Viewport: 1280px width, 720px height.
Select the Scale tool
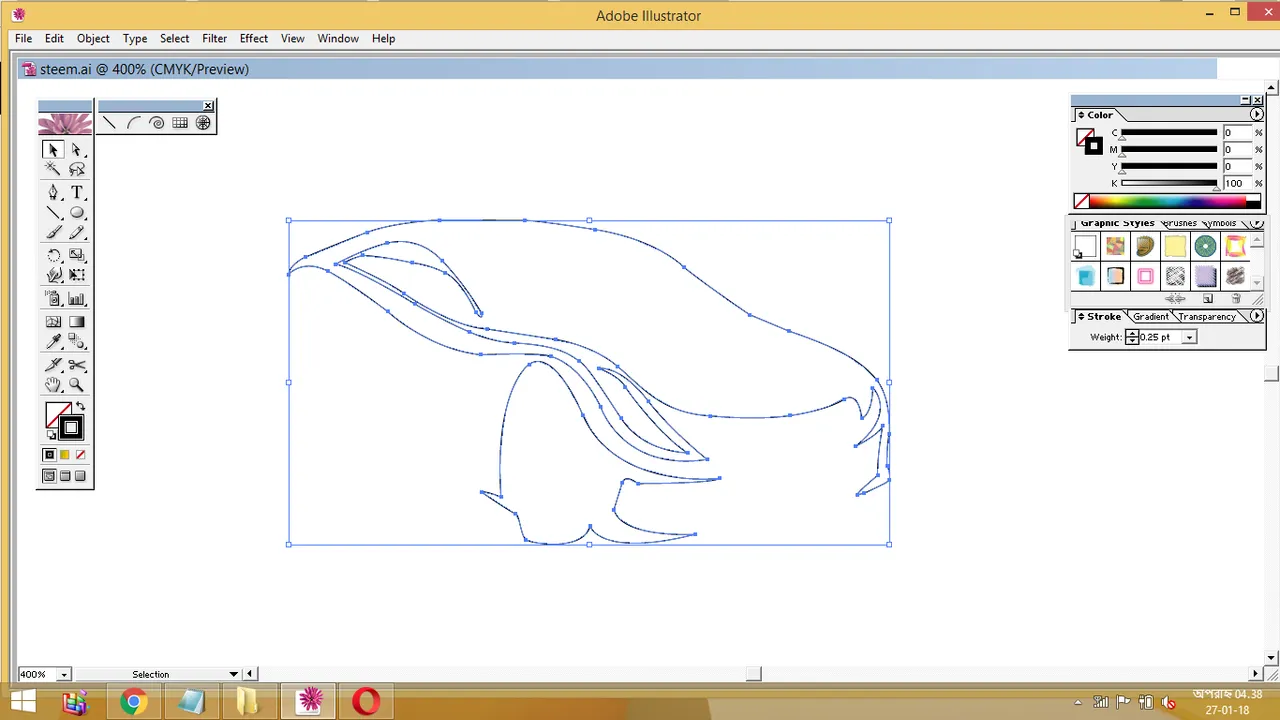point(76,255)
